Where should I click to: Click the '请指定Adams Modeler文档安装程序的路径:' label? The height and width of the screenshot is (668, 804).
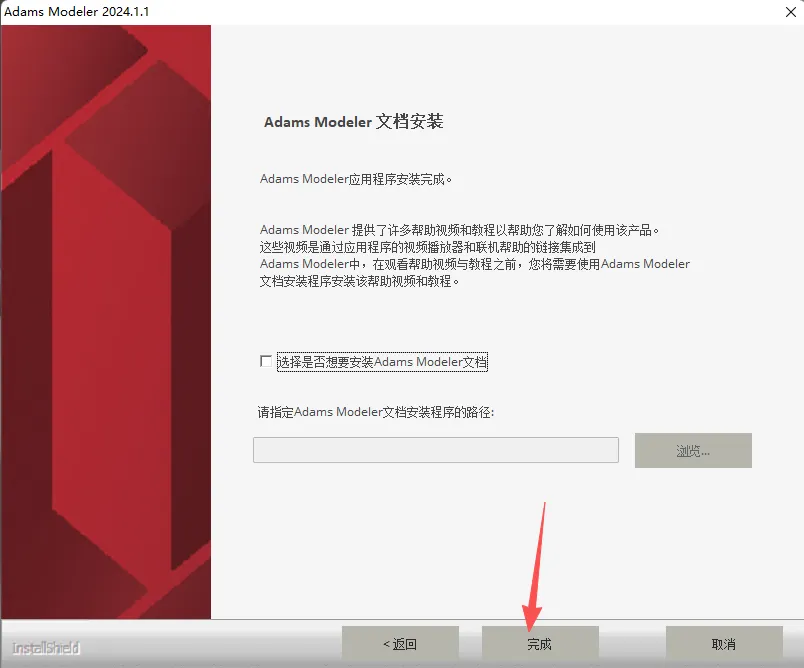pos(376,412)
